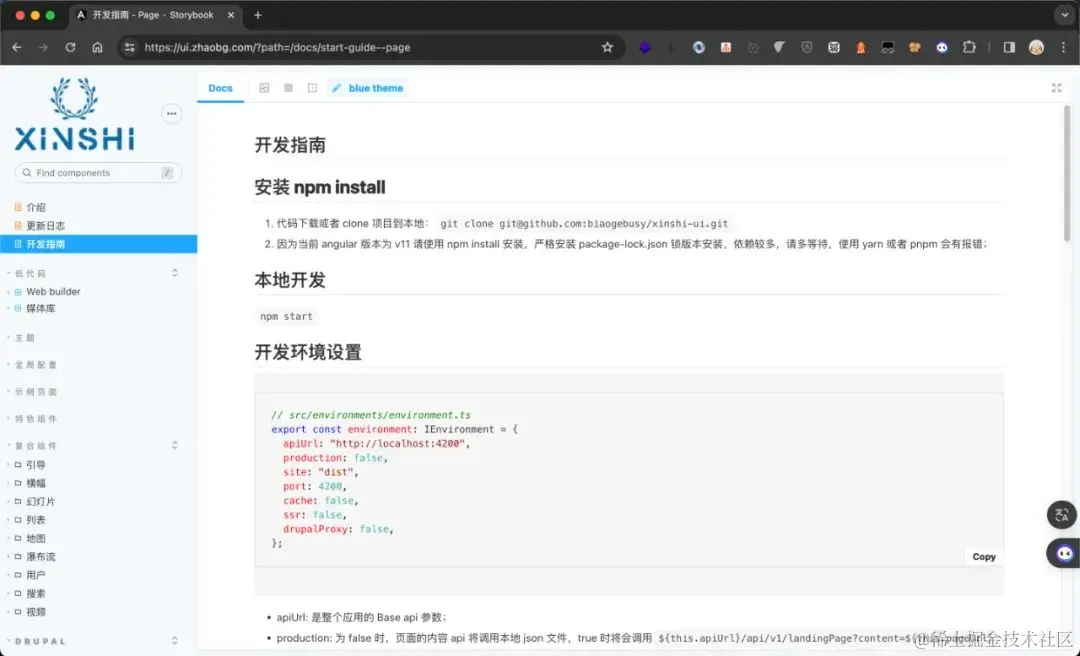
Task: Click the folder icon beside 媒体库
Action: point(18,308)
